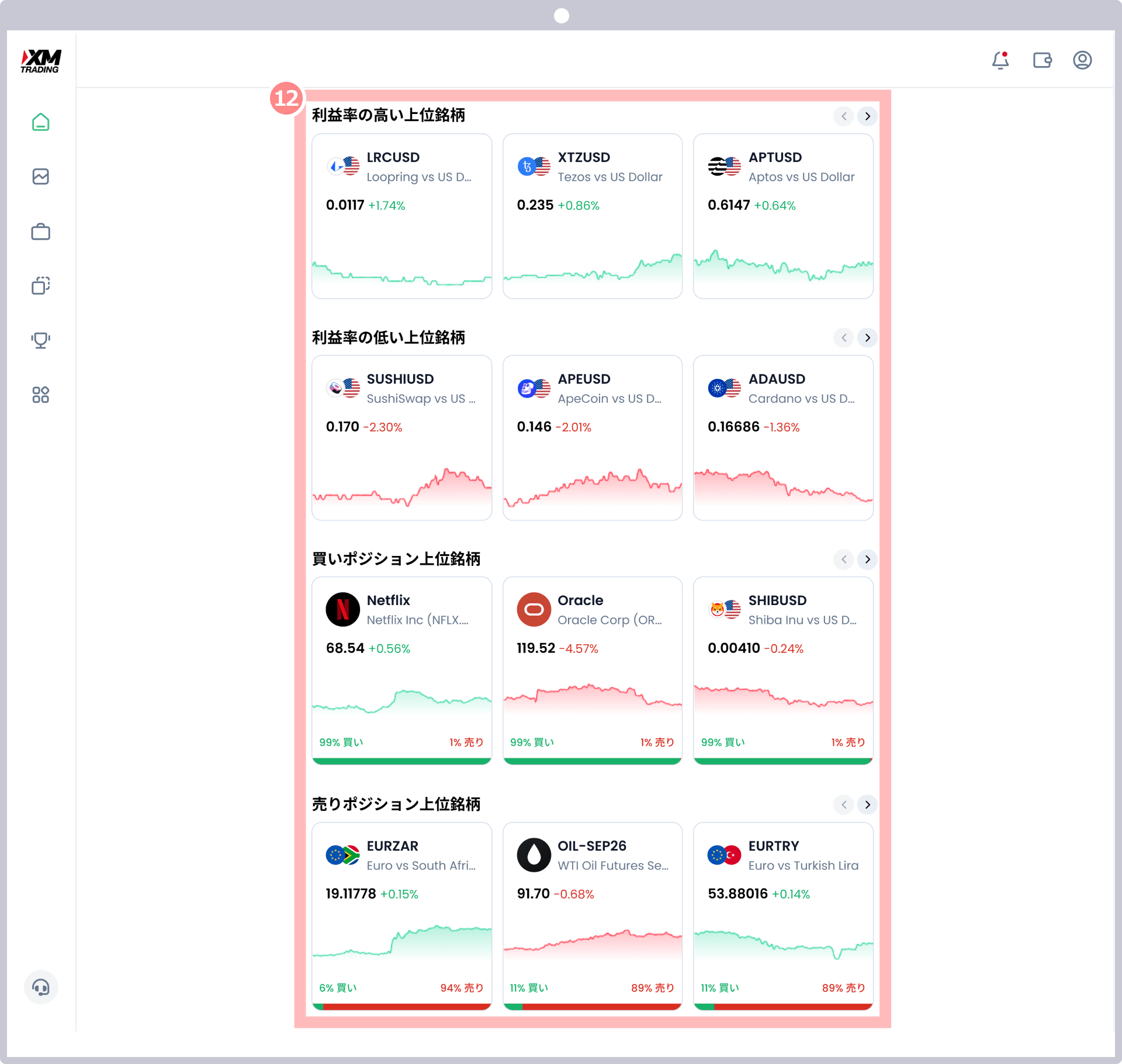Click the EURTRY flag pair icon
The image size is (1122, 1064).
coord(725,855)
